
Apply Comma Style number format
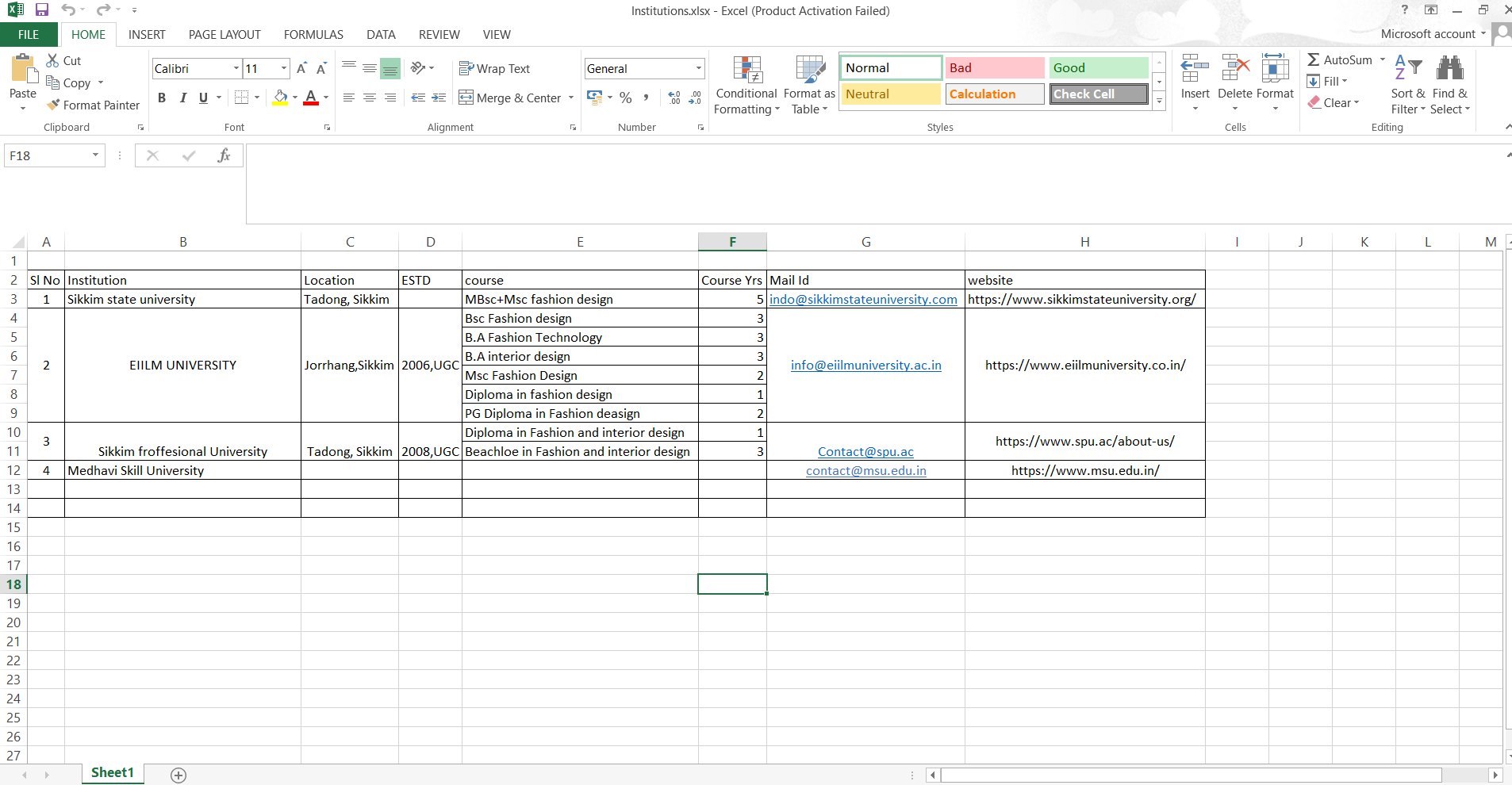click(647, 98)
